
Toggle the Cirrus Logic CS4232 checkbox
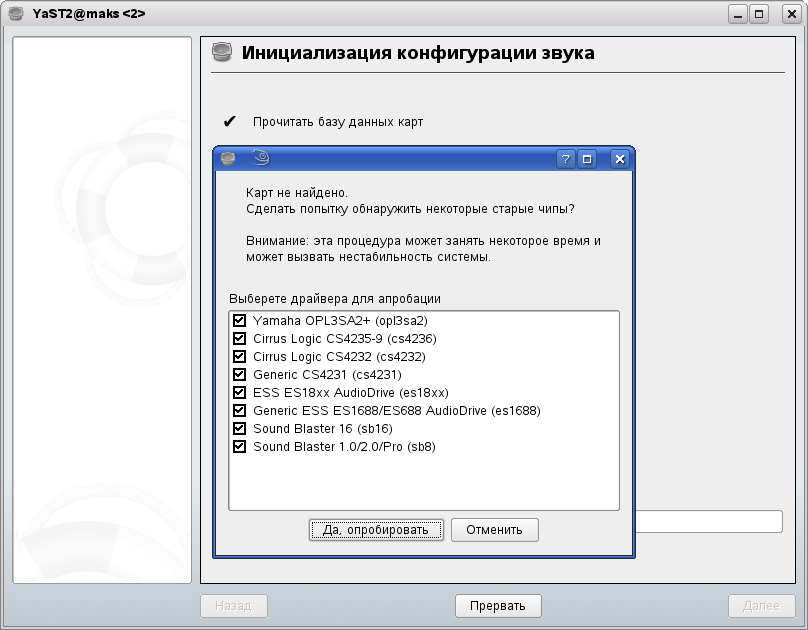[x=238, y=356]
